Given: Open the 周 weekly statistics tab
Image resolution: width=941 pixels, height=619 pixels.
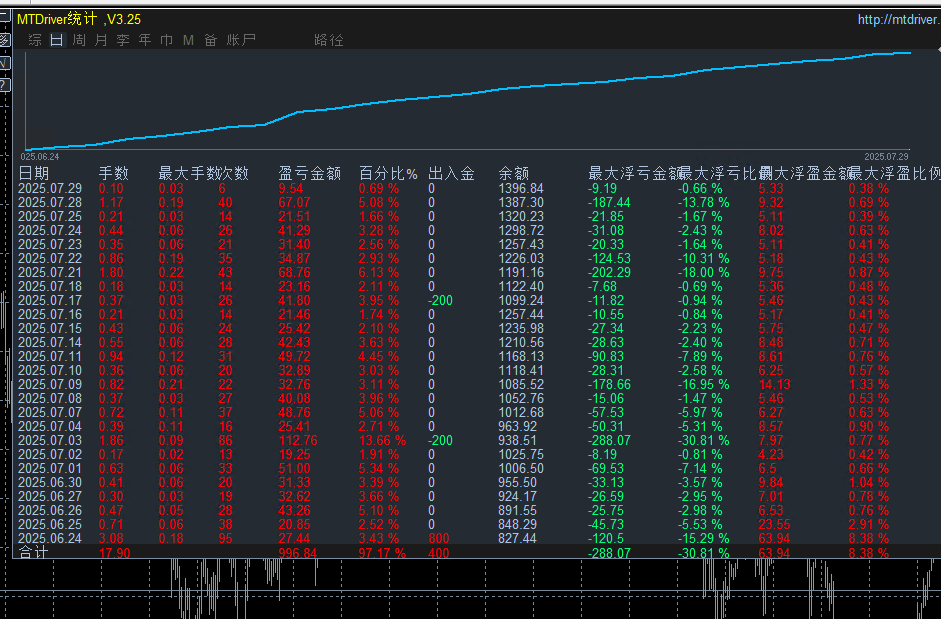Looking at the screenshot, I should click(79, 40).
